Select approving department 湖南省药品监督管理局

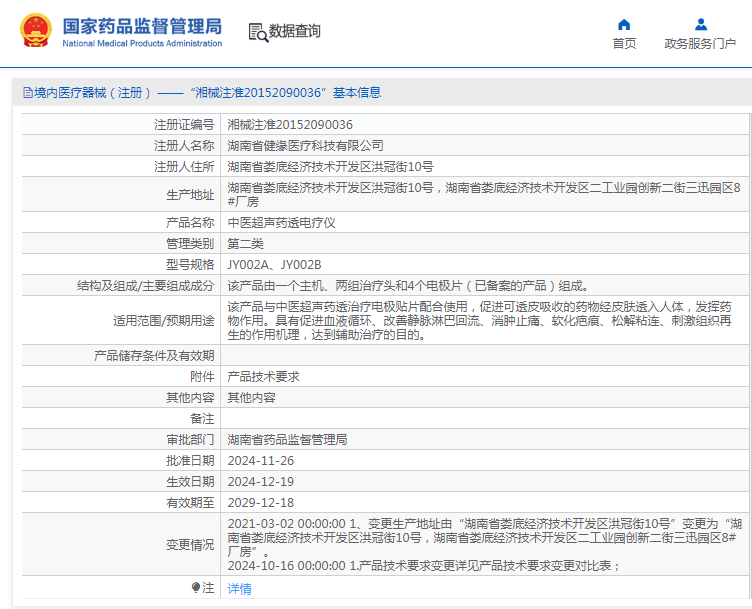point(287,439)
